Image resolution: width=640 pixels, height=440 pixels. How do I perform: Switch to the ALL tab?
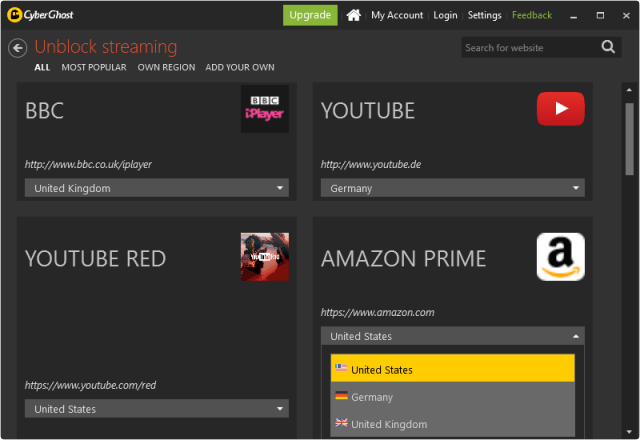click(42, 67)
